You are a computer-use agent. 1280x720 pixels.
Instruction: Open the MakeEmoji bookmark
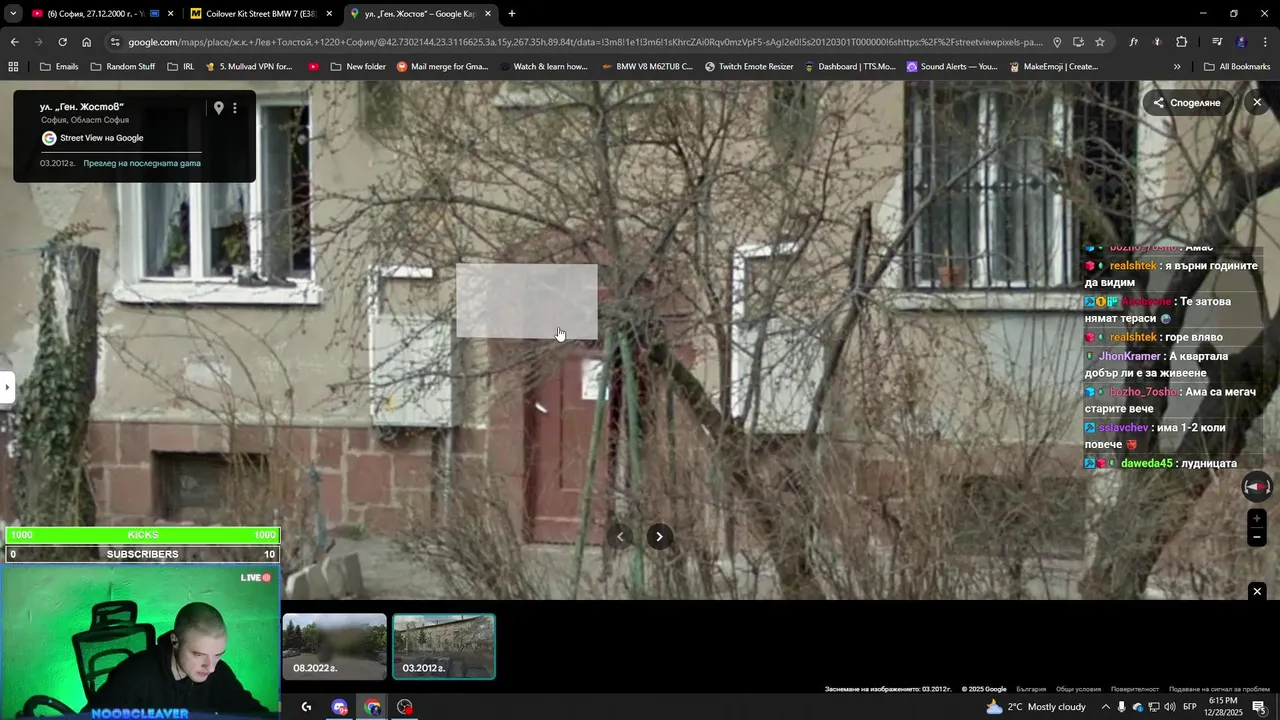click(x=1054, y=67)
